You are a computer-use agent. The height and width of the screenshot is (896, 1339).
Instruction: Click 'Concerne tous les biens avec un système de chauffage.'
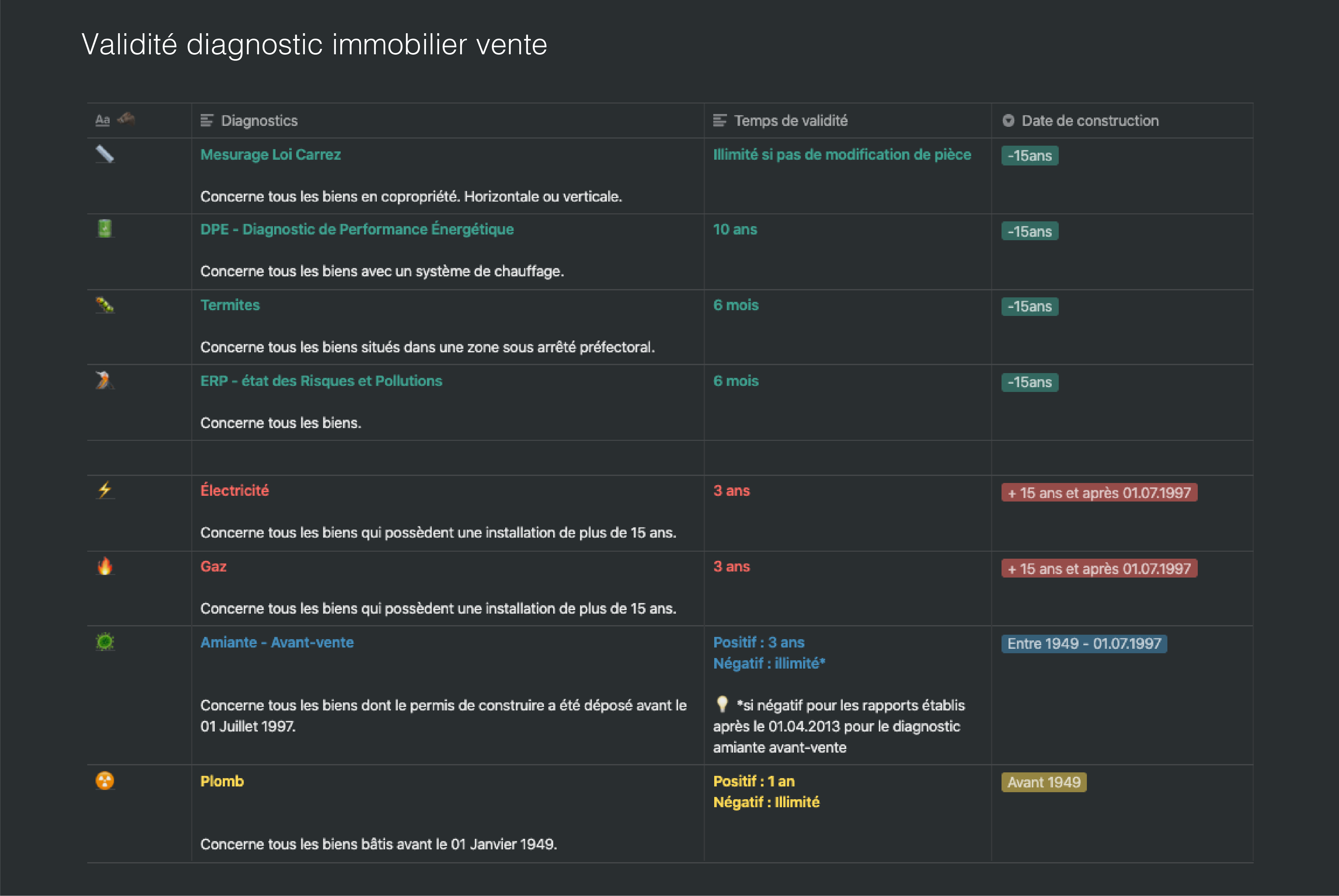point(382,271)
